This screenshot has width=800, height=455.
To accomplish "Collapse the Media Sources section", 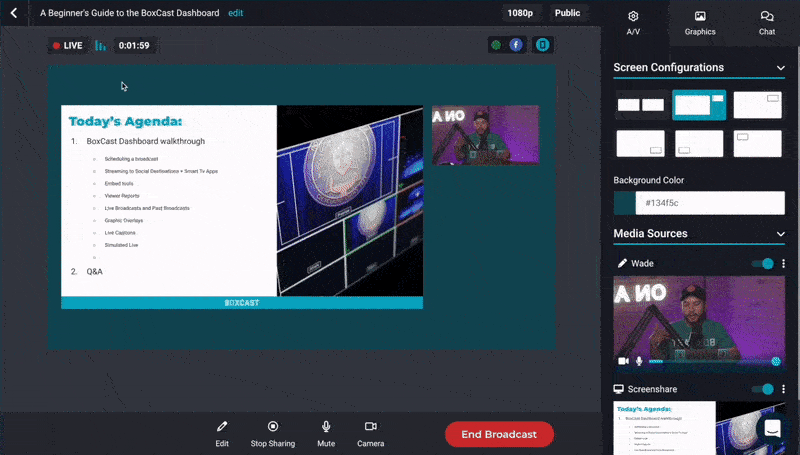I will tap(780, 234).
